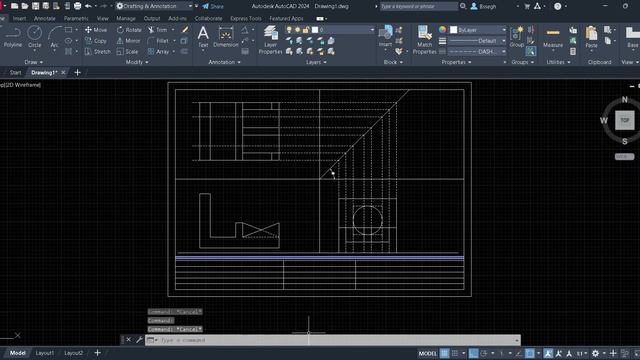Click the Trim tool
The height and width of the screenshot is (360, 640).
pyautogui.click(x=158, y=30)
